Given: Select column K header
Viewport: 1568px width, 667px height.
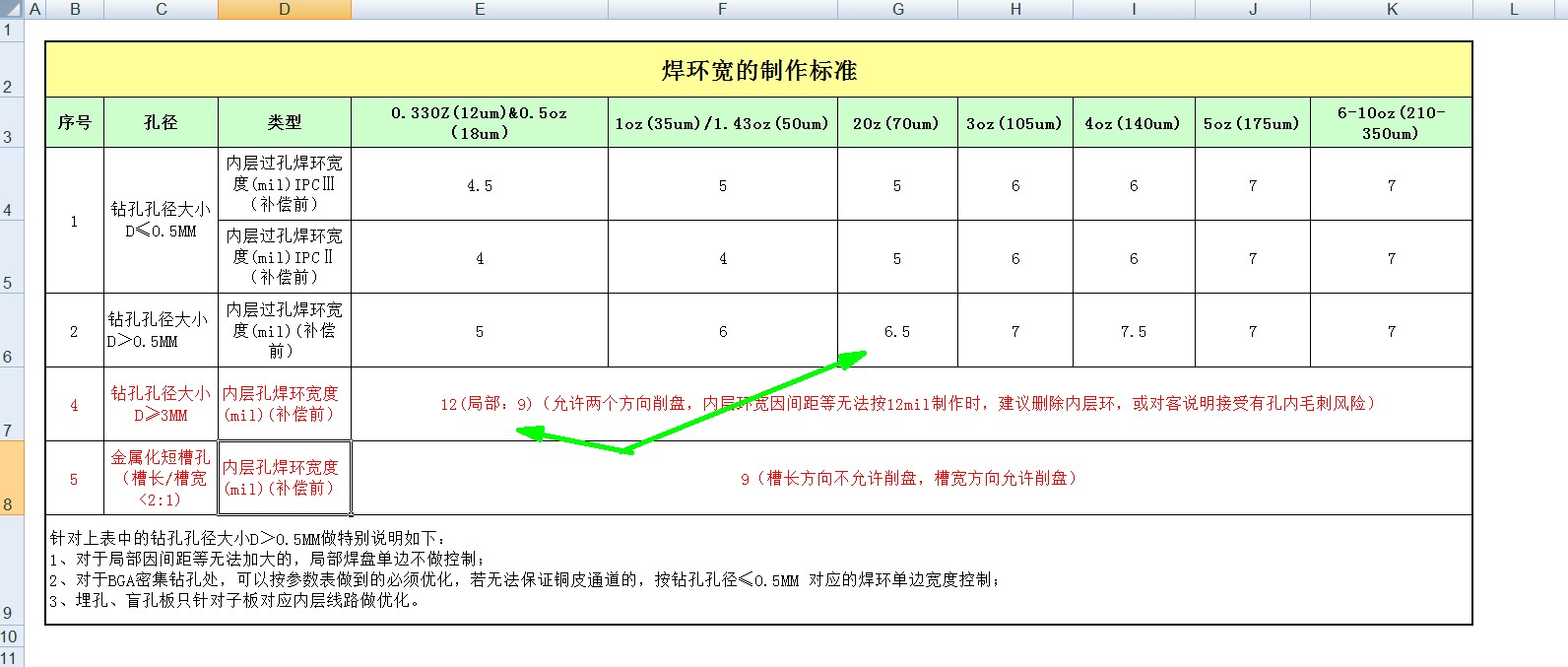Looking at the screenshot, I should click(x=1392, y=9).
